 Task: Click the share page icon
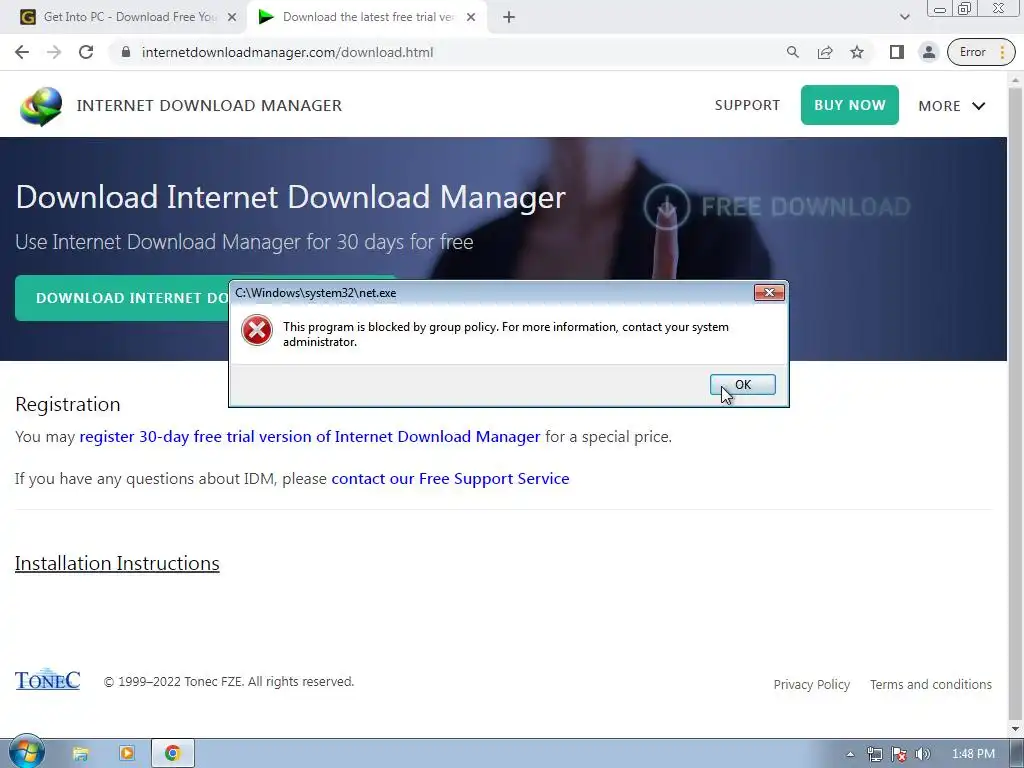pyautogui.click(x=825, y=52)
